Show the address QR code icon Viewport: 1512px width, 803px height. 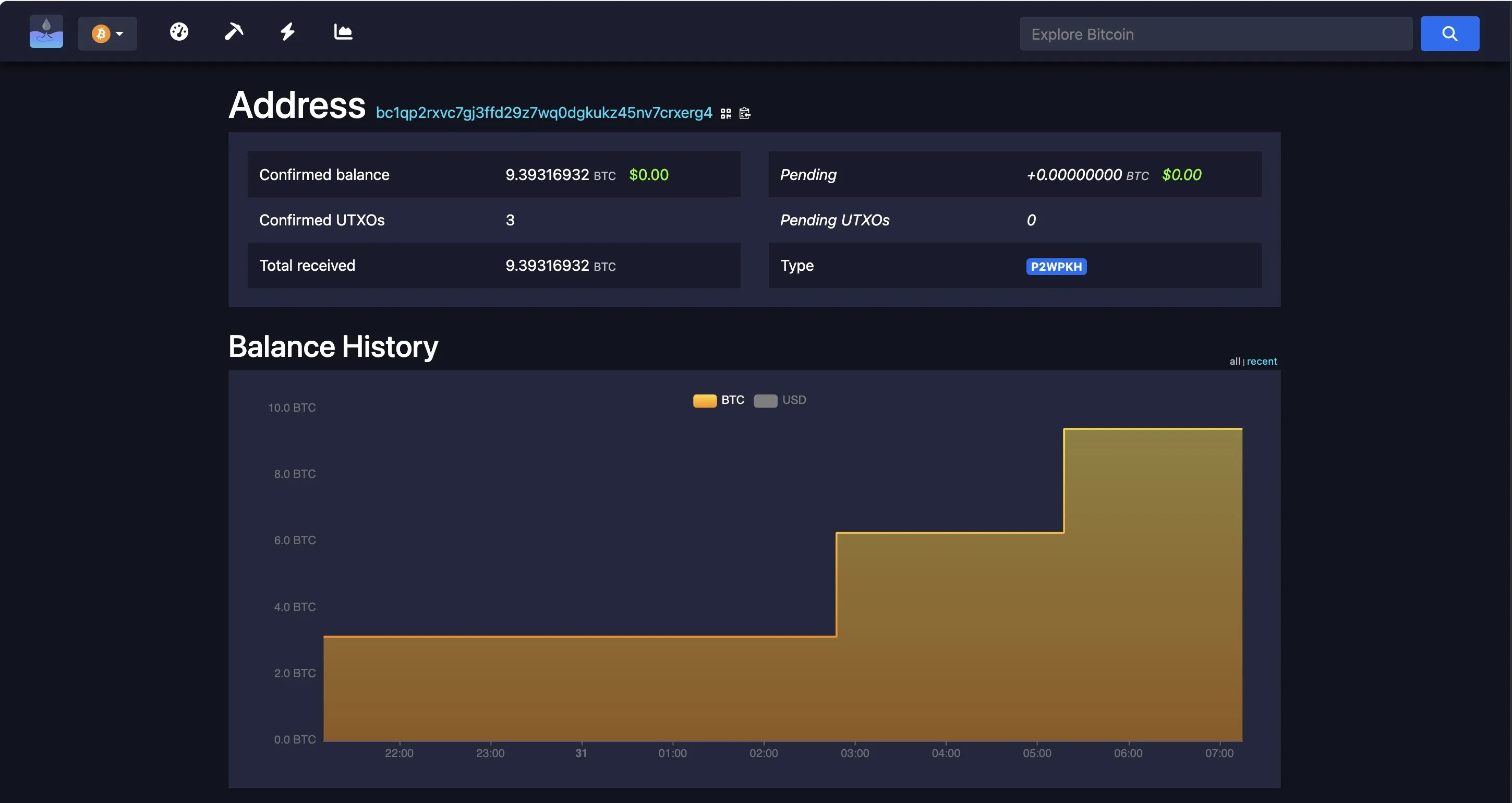tap(726, 114)
